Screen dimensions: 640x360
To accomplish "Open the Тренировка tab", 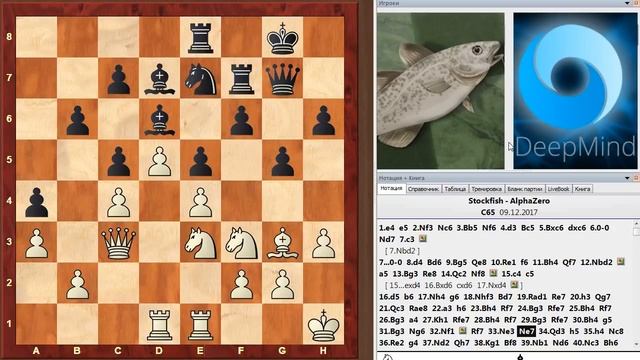I will coord(486,189).
